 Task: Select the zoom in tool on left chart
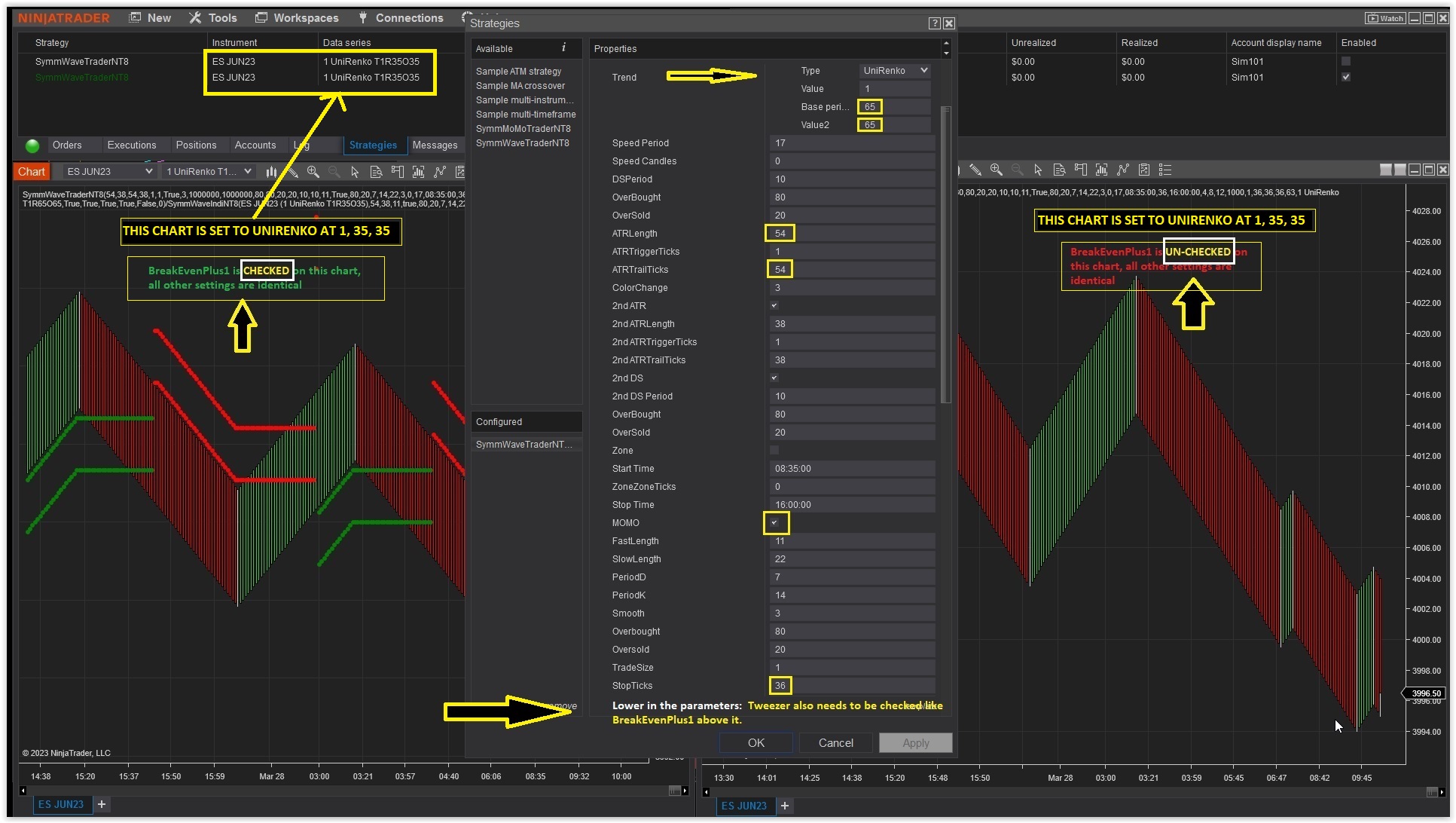(x=313, y=172)
